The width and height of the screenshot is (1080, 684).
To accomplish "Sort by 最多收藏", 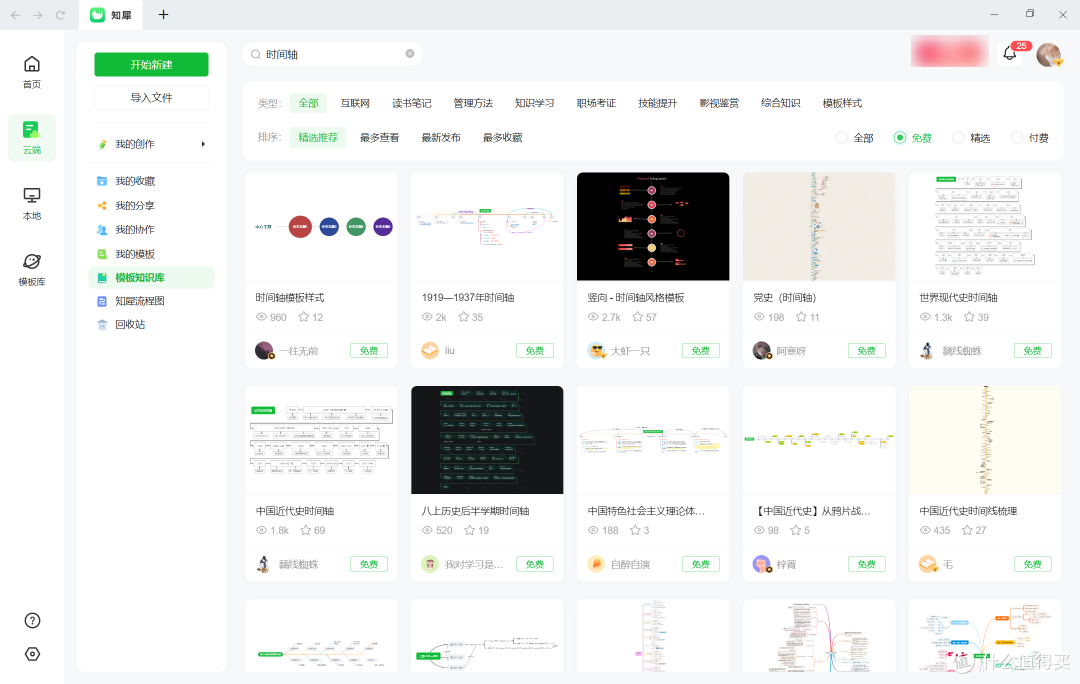I will click(x=503, y=138).
